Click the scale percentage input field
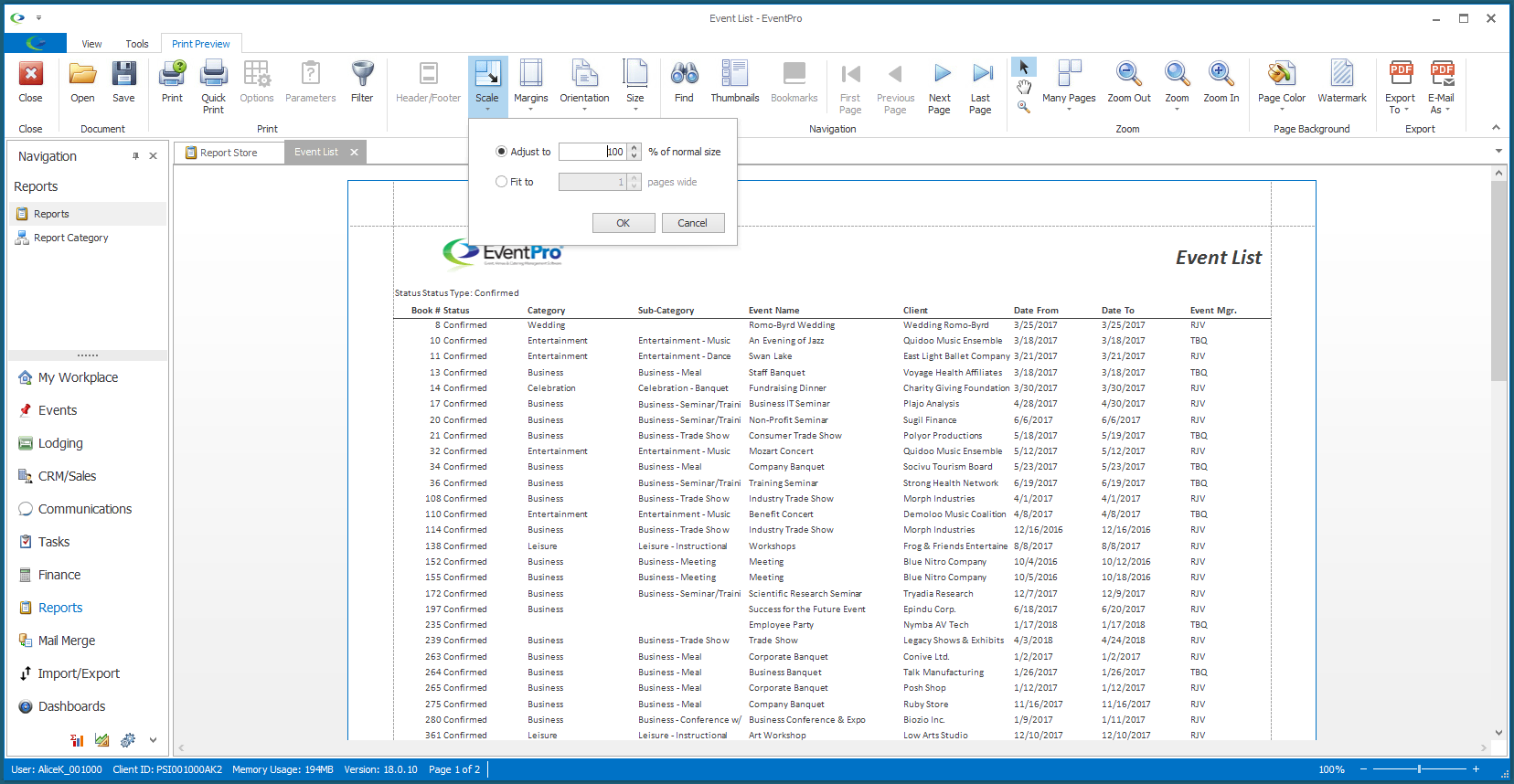The height and width of the screenshot is (784, 1514). click(x=592, y=152)
